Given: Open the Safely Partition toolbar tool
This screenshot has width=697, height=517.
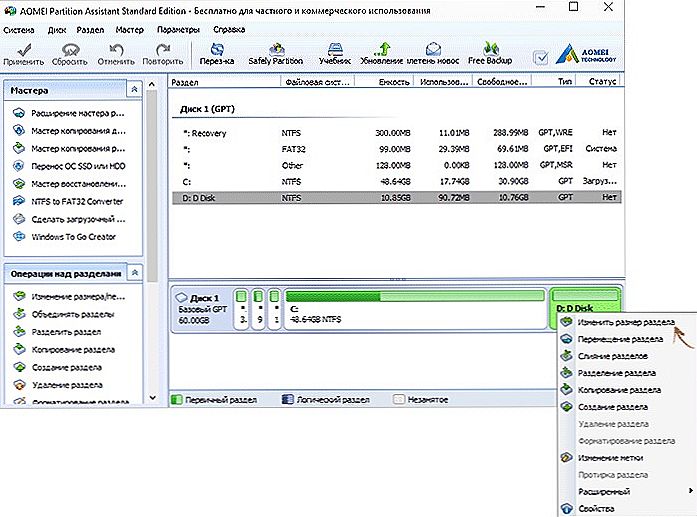Looking at the screenshot, I should 276,54.
